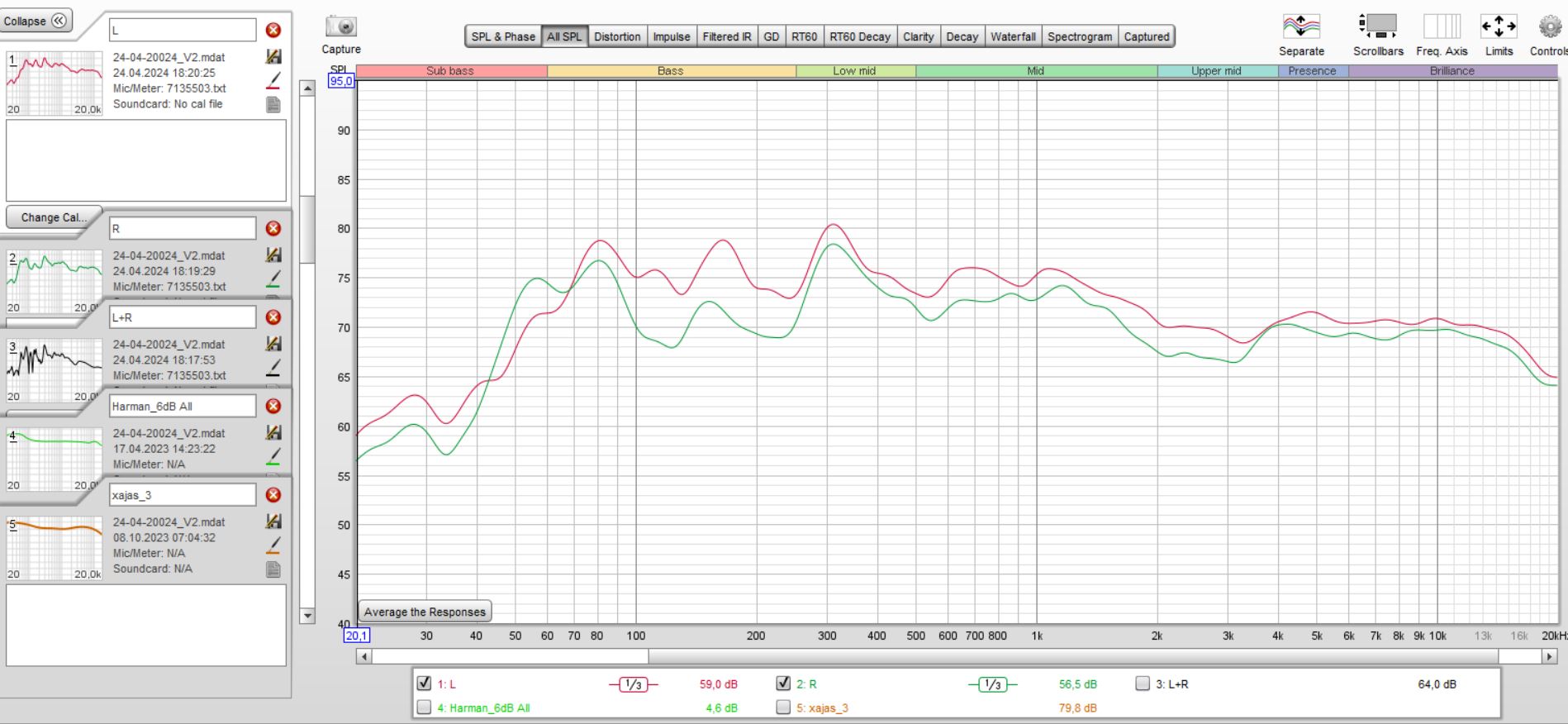Change the 1/3 smoothing indicator for R
Viewport: 1568px width, 724px height.
993,684
